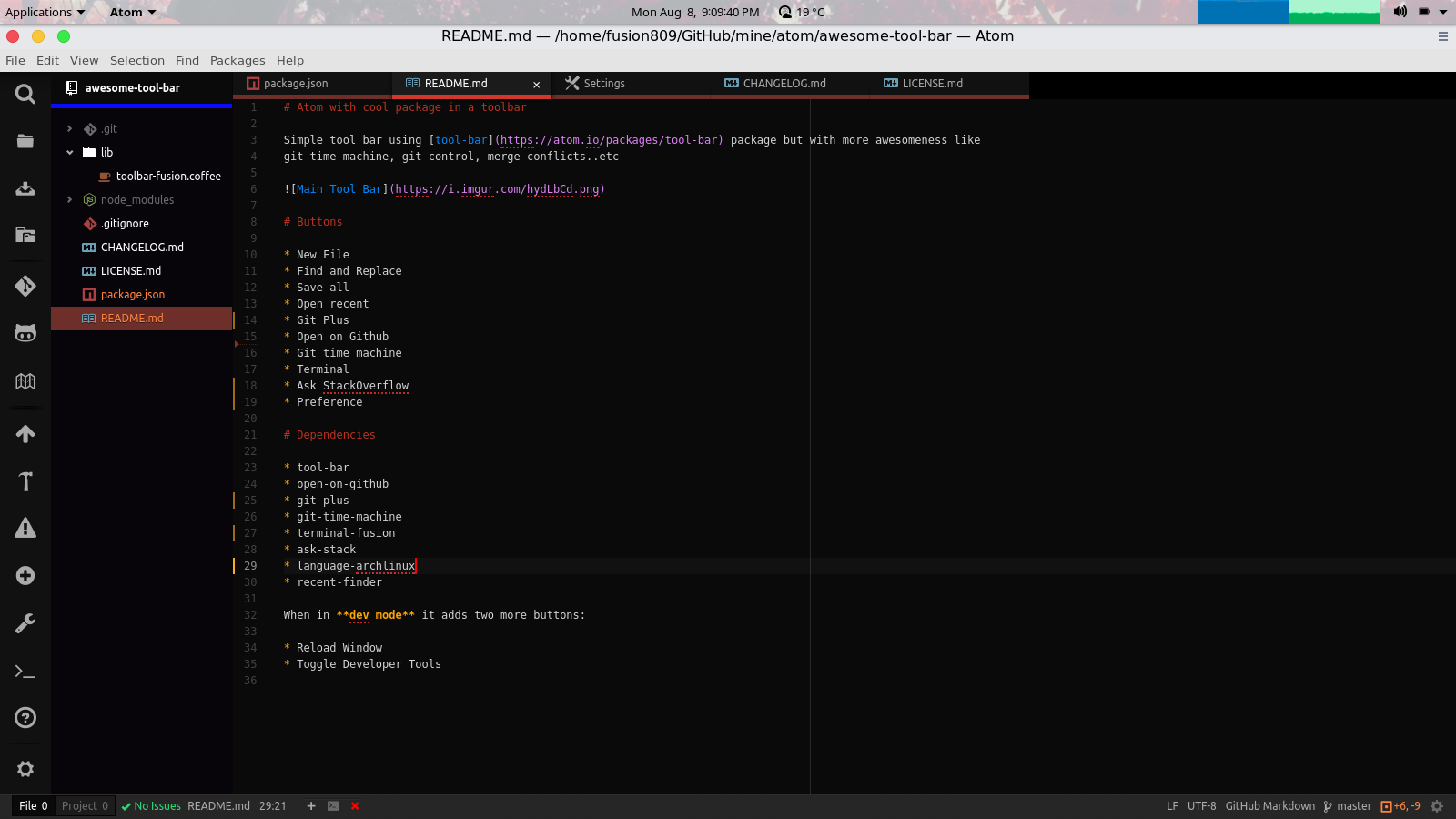Open the Help menu
The height and width of the screenshot is (819, 1456).
pyautogui.click(x=290, y=60)
